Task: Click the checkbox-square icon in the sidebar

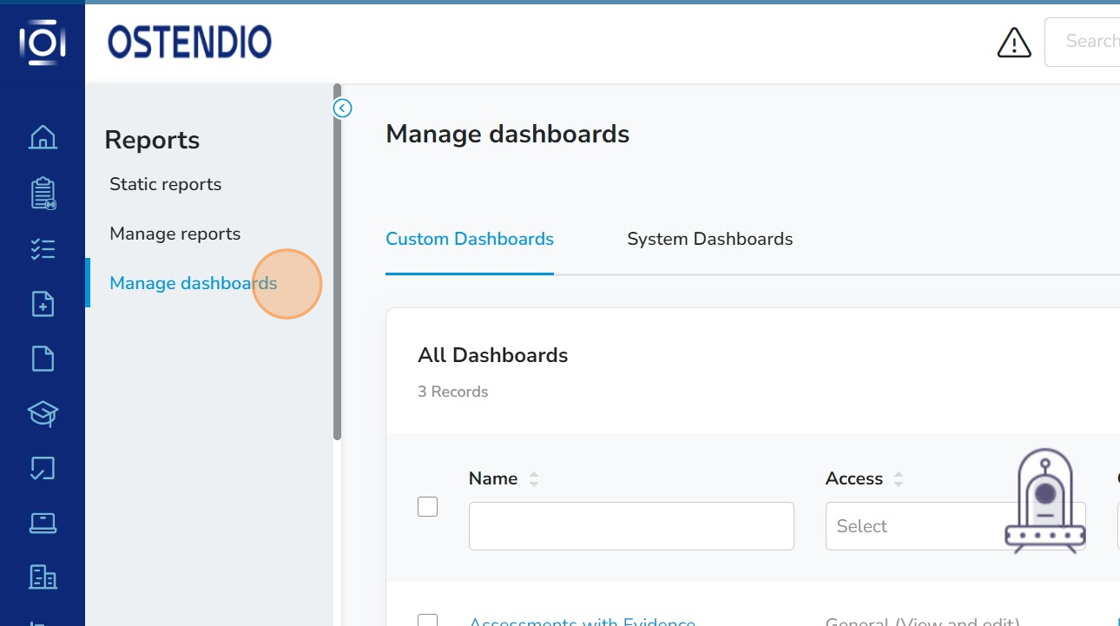Action: (x=42, y=468)
